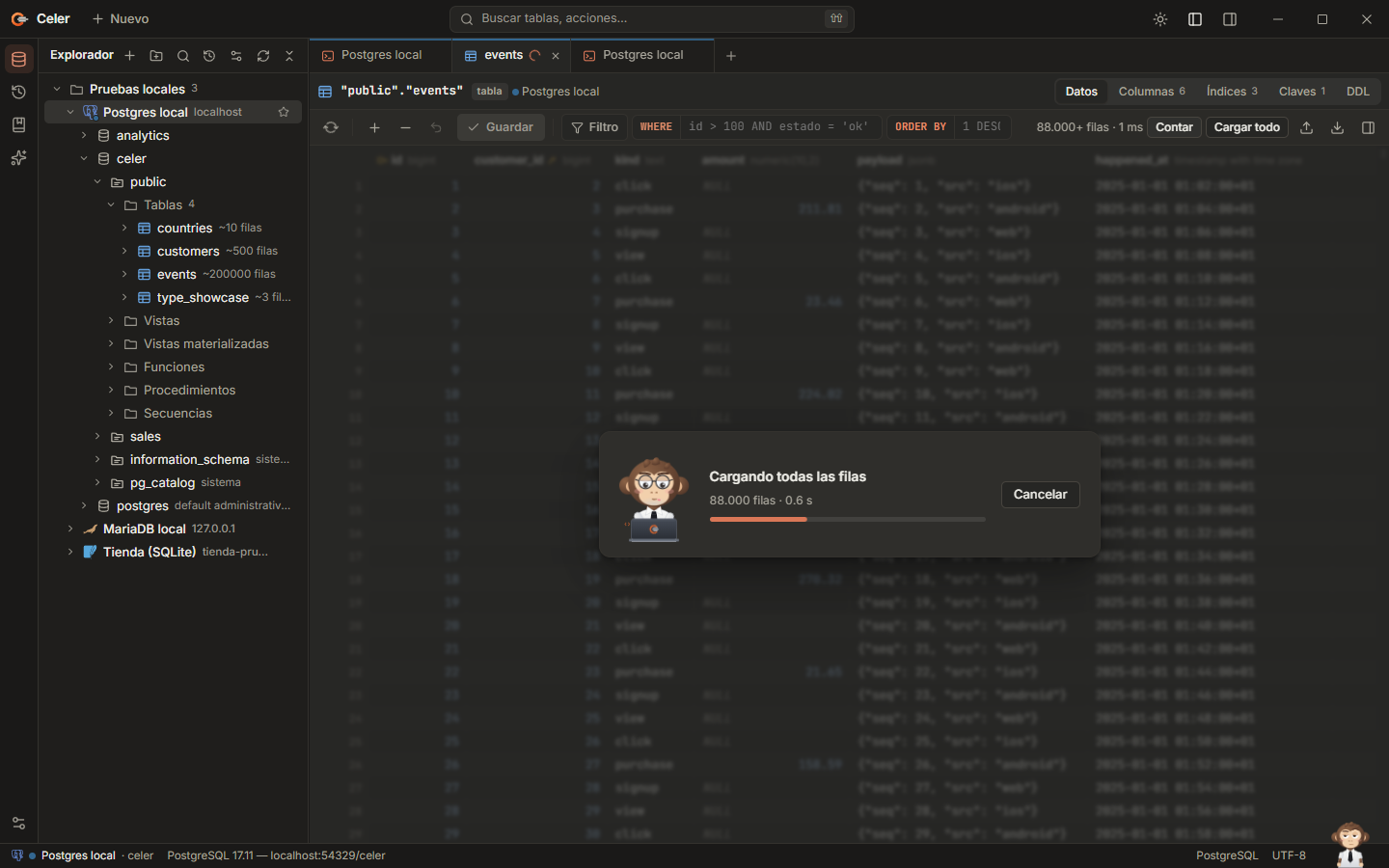Select the customers table
Viewport: 1389px width, 868px height.
[x=188, y=251]
